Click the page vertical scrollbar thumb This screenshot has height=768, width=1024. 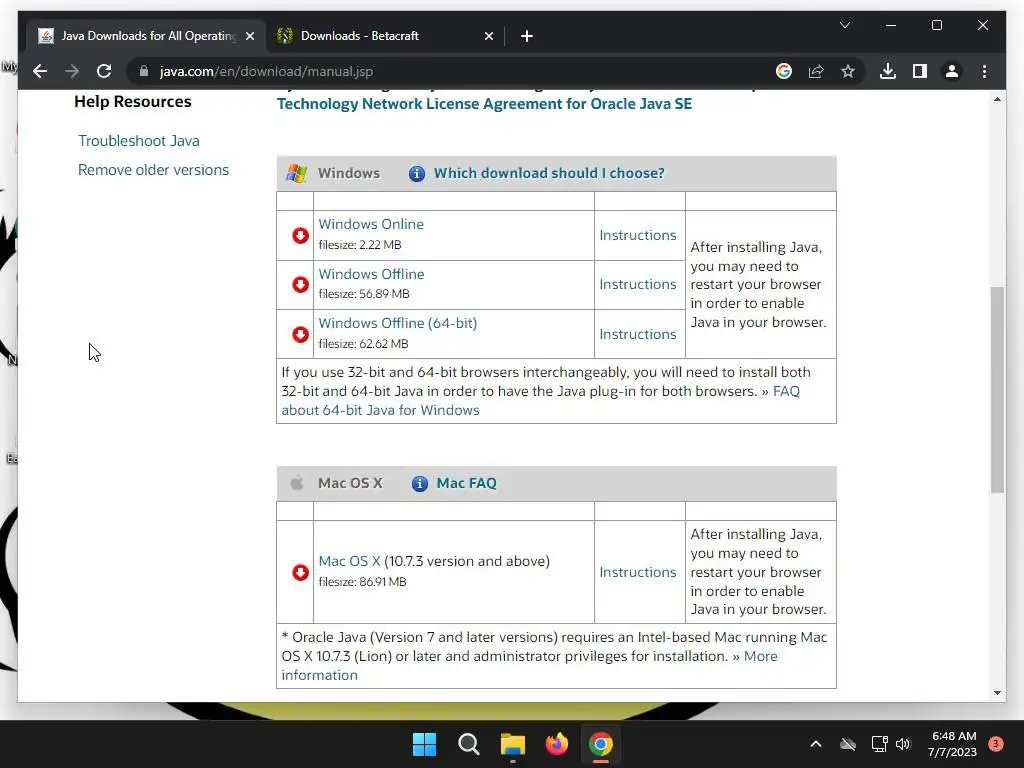[997, 389]
